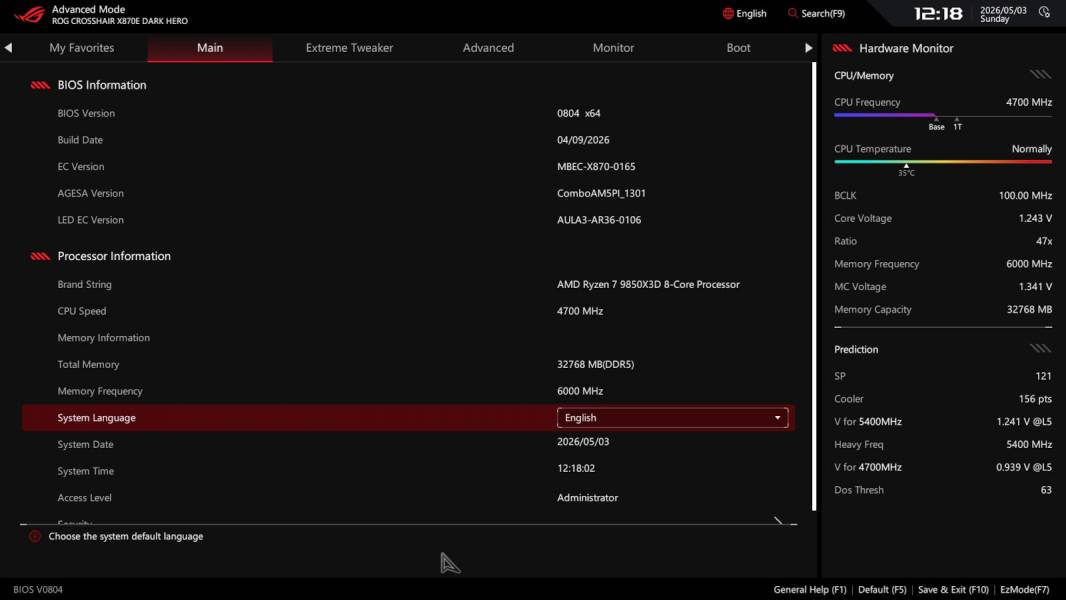Image resolution: width=1066 pixels, height=600 pixels.
Task: Click the CPU Speed label
Action: click(x=82, y=311)
